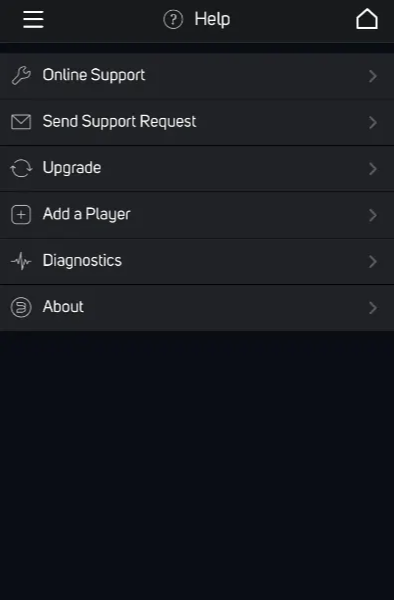395x600 pixels.
Task: Click the wrench icon for Online Support
Action: tap(21, 75)
